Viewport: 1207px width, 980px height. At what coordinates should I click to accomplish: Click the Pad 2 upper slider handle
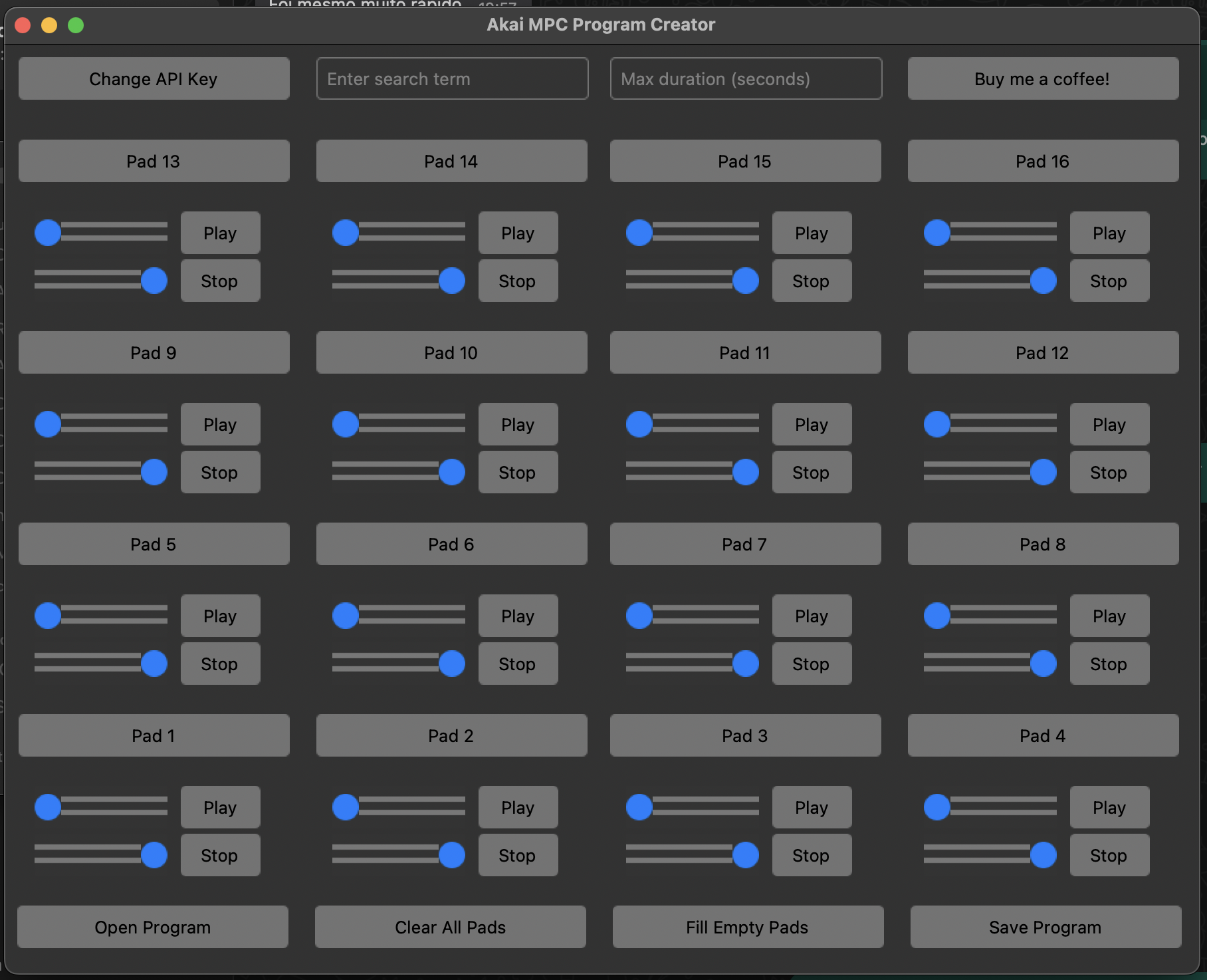(x=346, y=807)
